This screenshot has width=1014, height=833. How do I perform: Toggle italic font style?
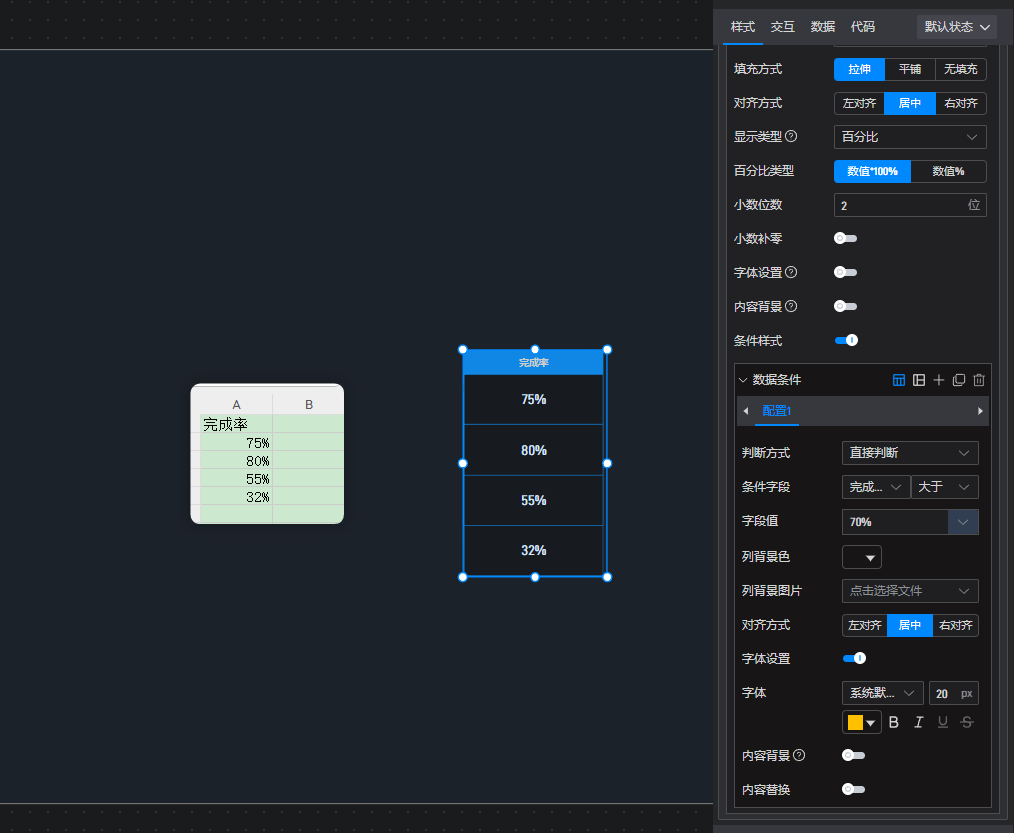pyautogui.click(x=918, y=722)
